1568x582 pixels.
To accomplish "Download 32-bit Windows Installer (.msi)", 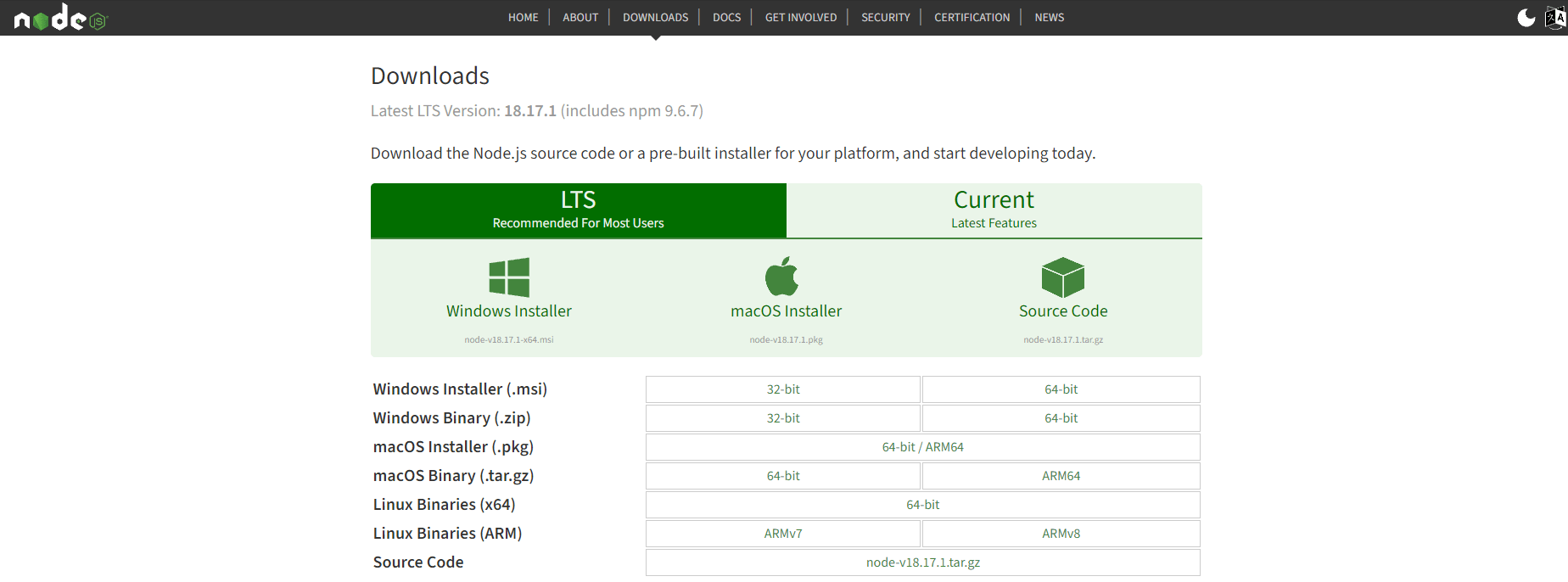I will point(783,389).
